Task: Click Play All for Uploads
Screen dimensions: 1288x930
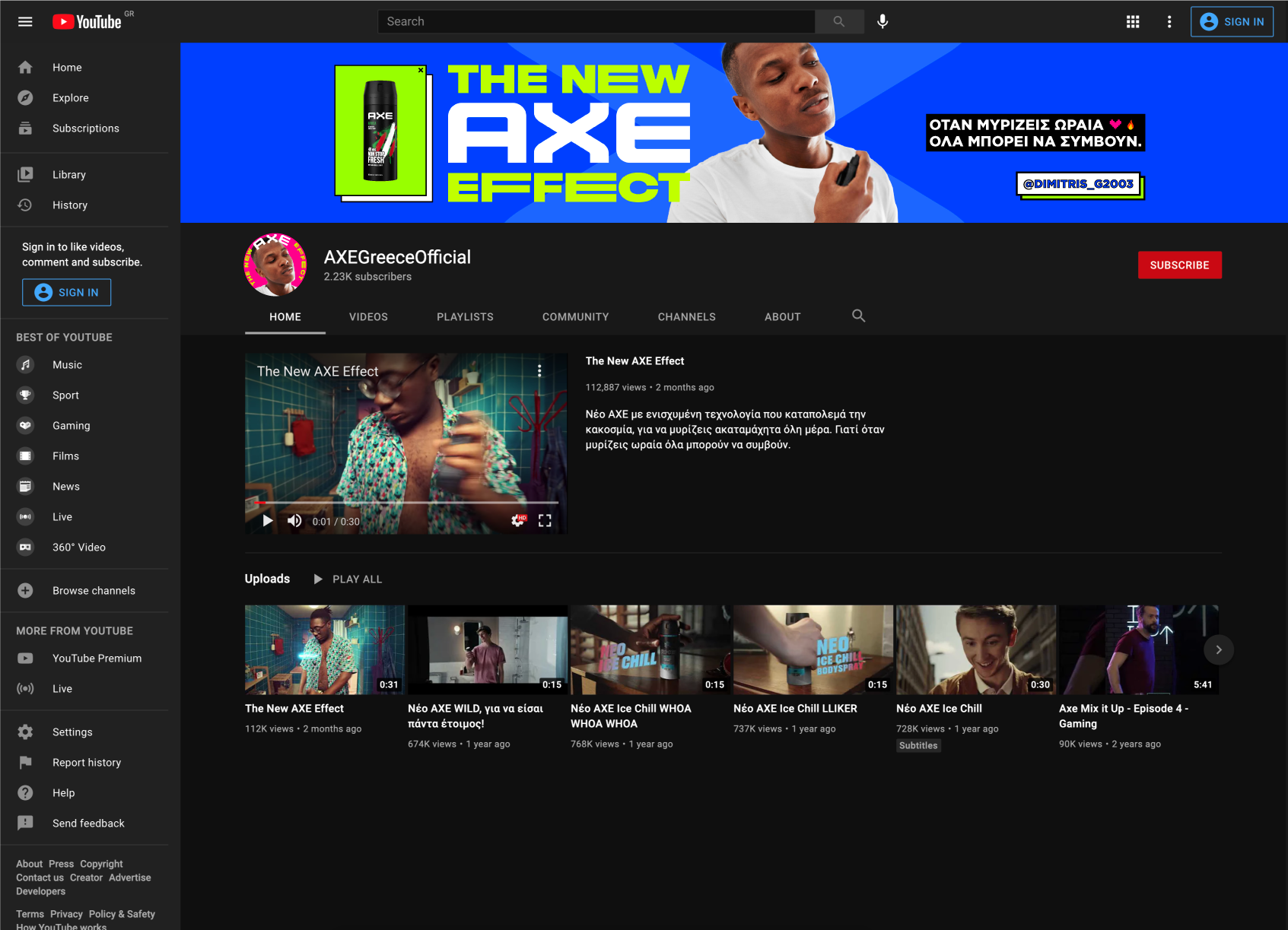Action: tap(348, 579)
